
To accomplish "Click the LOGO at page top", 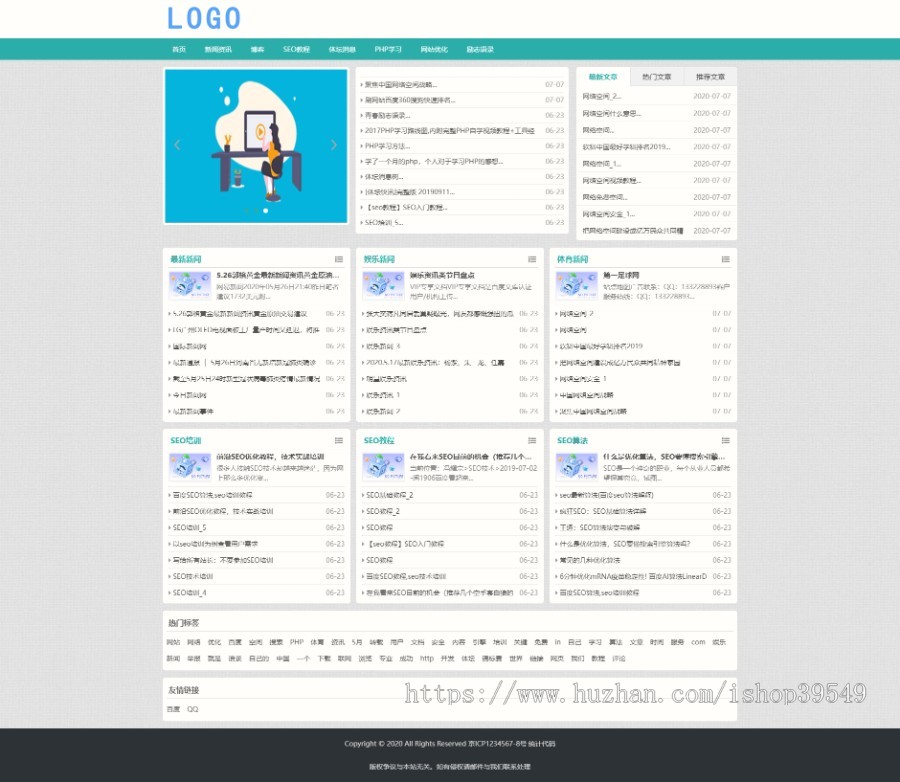I will [204, 18].
